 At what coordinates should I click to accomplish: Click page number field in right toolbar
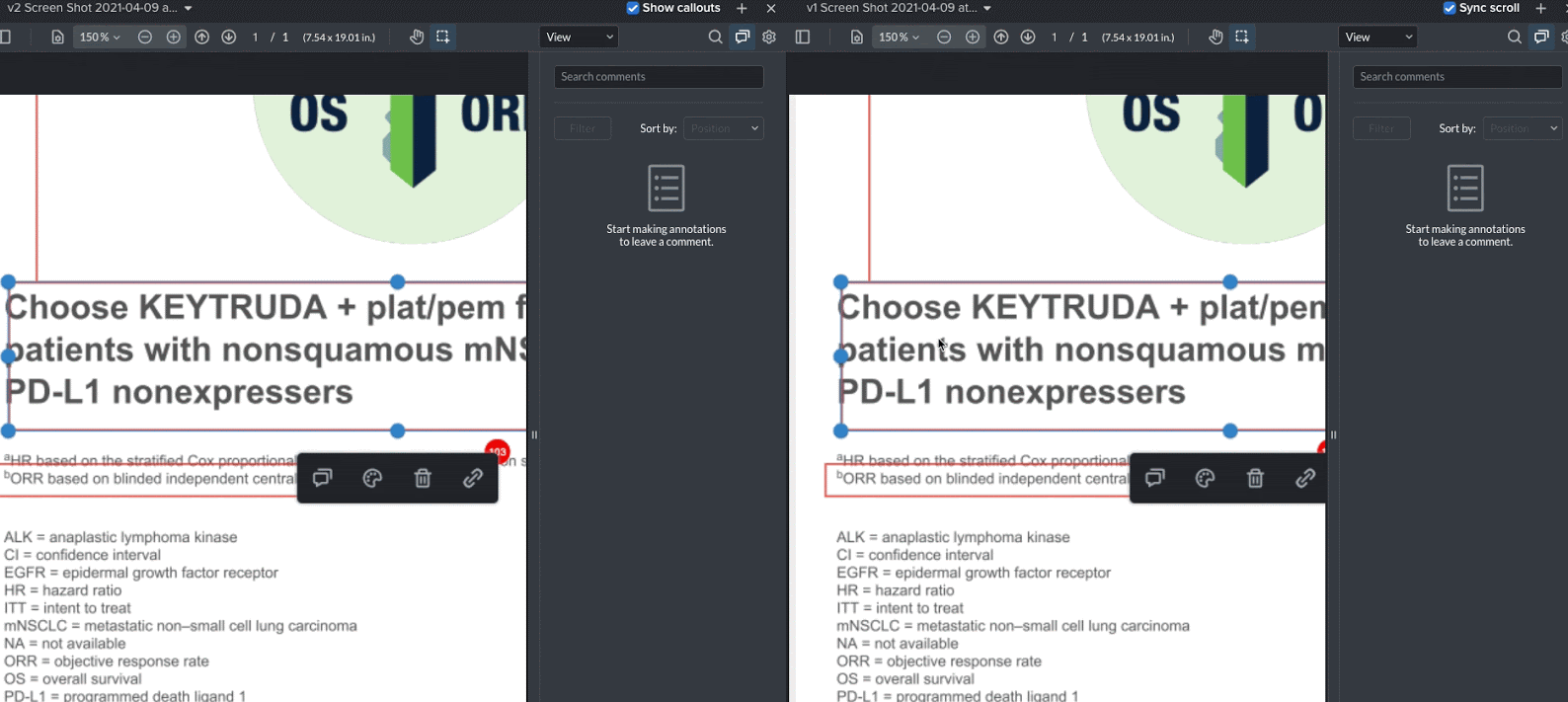click(x=1055, y=37)
